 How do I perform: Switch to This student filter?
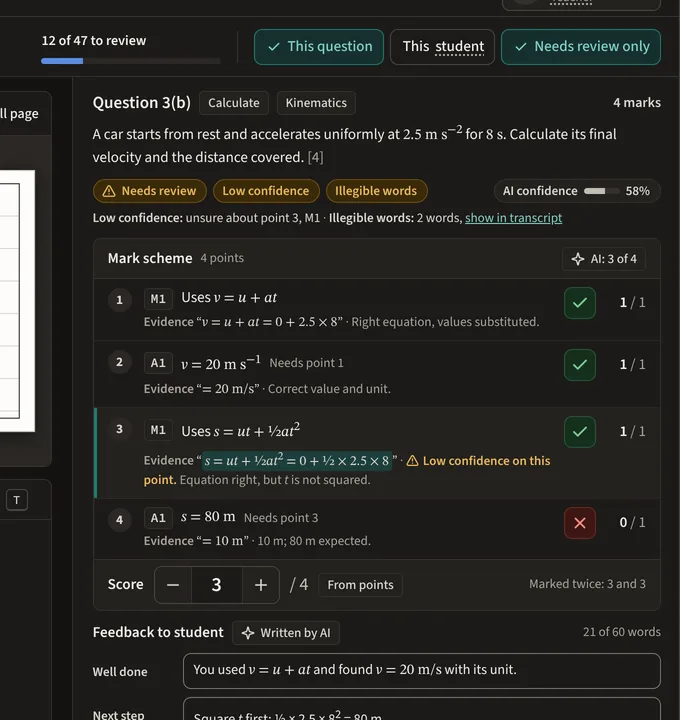pos(442,47)
